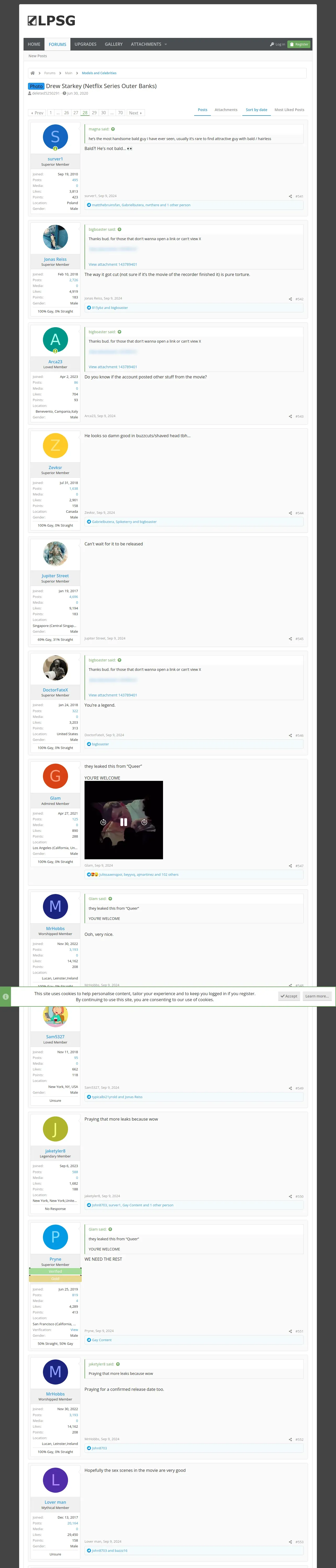Open the FORUMS nav tab

58,44
